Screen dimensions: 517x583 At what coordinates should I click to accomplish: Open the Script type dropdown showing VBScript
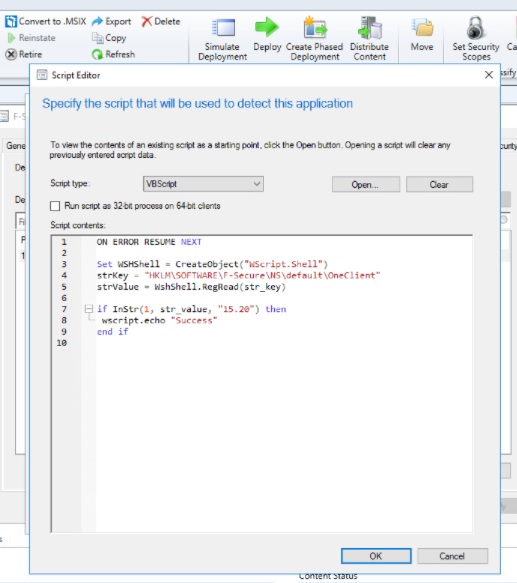pos(203,184)
